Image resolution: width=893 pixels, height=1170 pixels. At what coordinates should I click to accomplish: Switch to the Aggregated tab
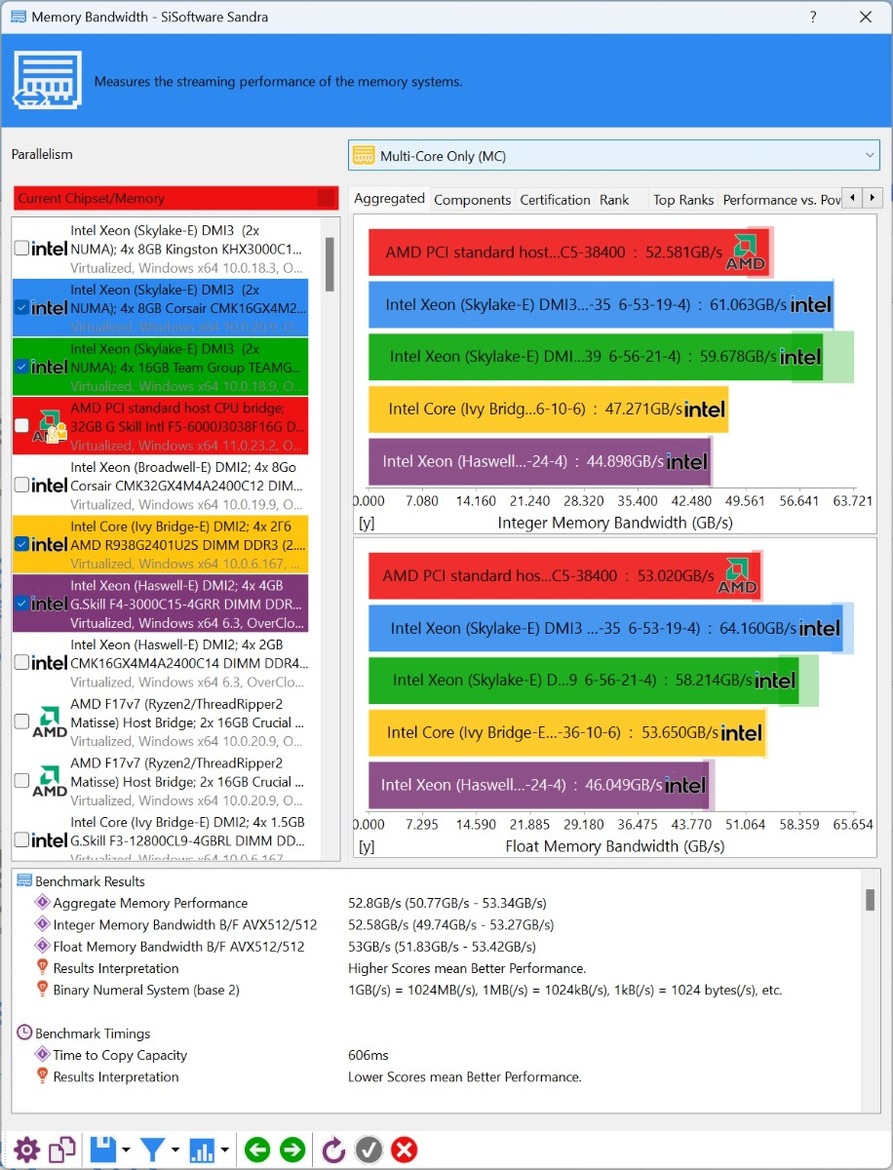point(389,198)
